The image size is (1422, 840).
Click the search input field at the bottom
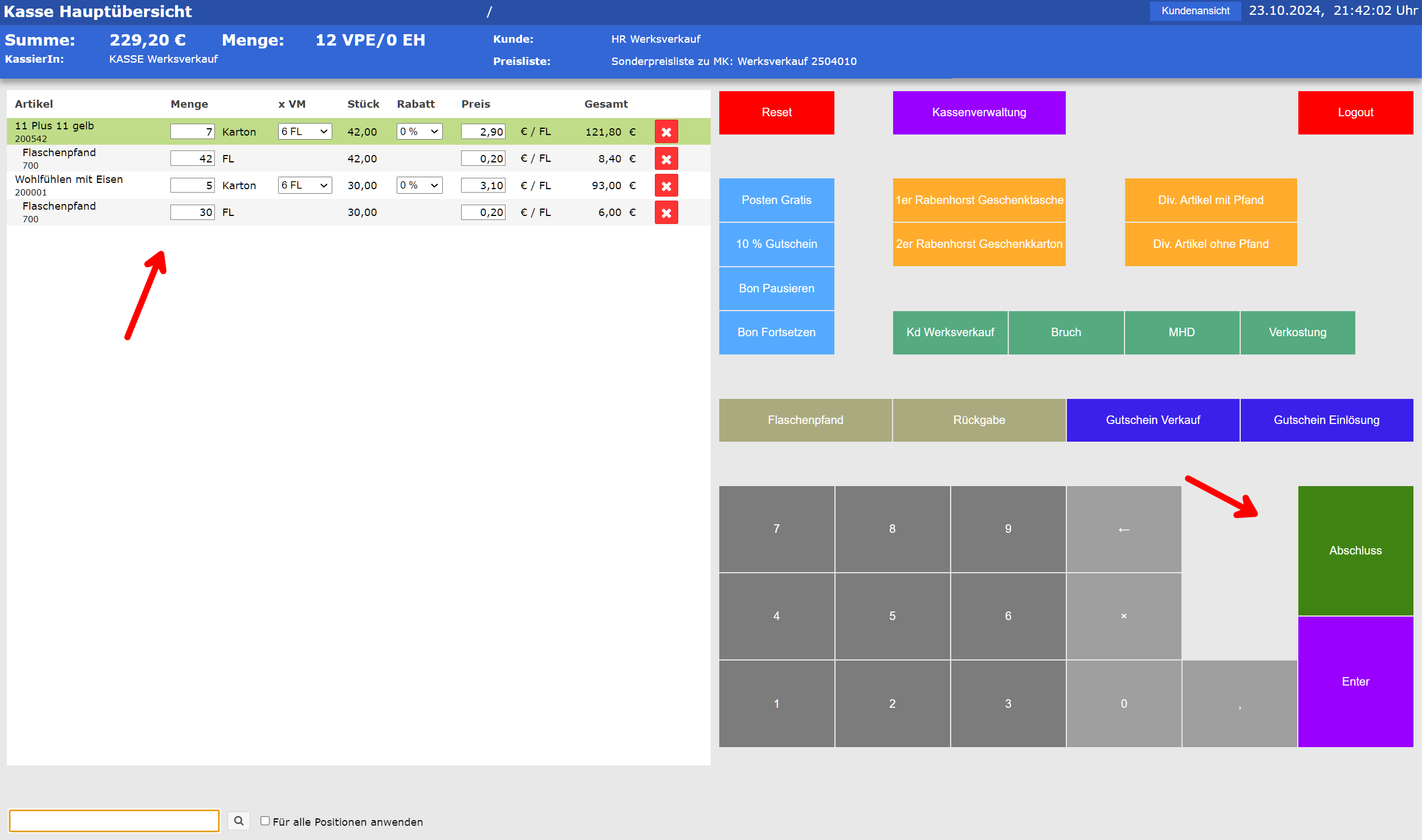(x=114, y=821)
